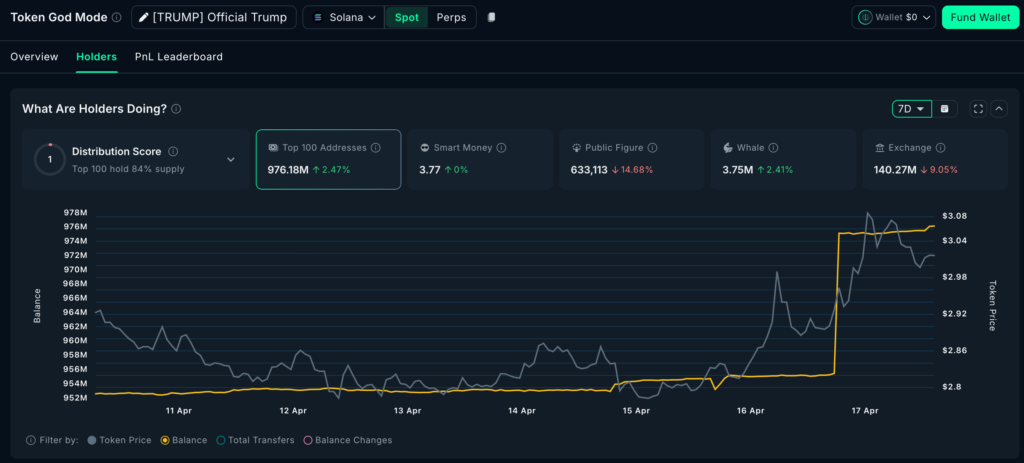Enable the Balance Changes filter
The image size is (1024, 463).
308,440
